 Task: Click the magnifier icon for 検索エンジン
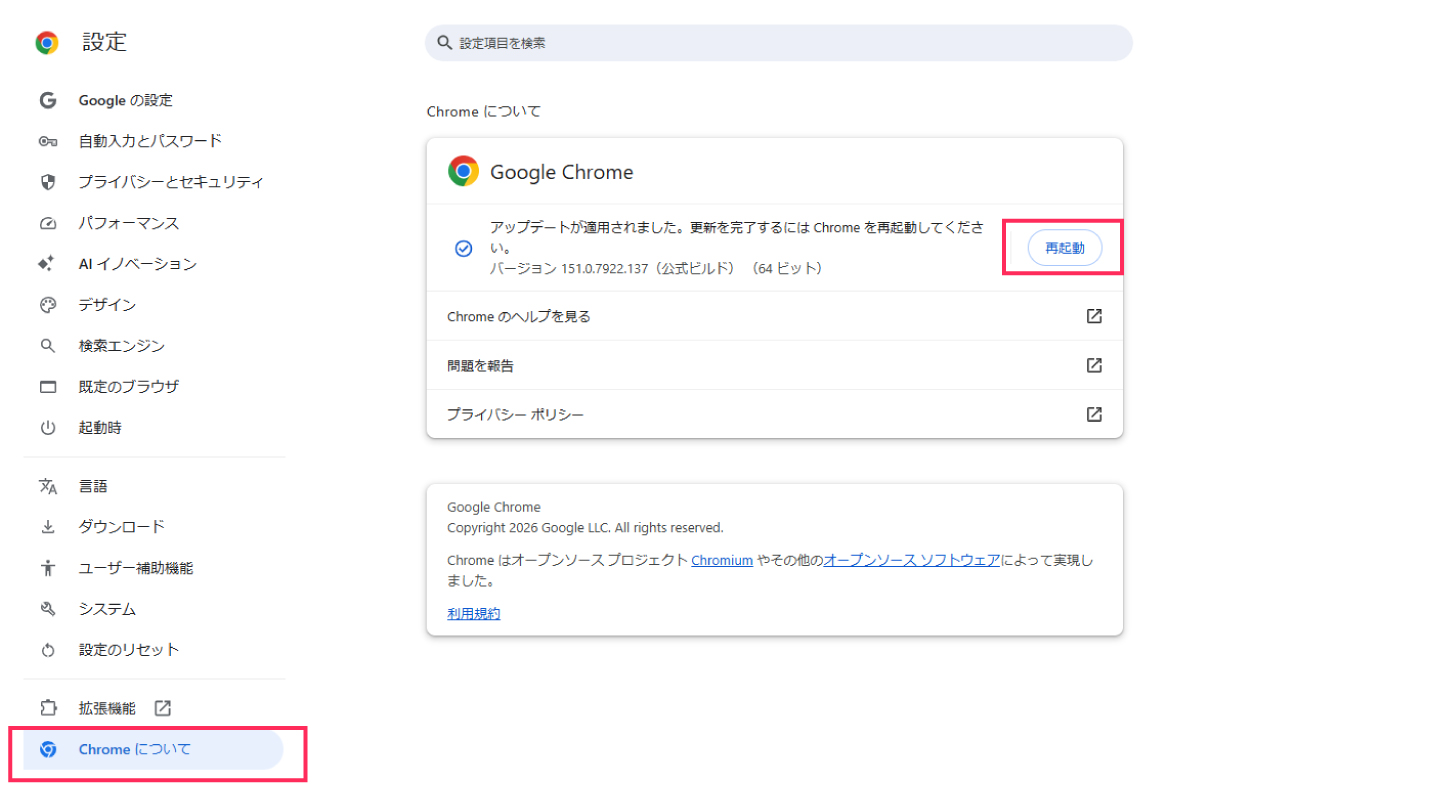(x=47, y=346)
